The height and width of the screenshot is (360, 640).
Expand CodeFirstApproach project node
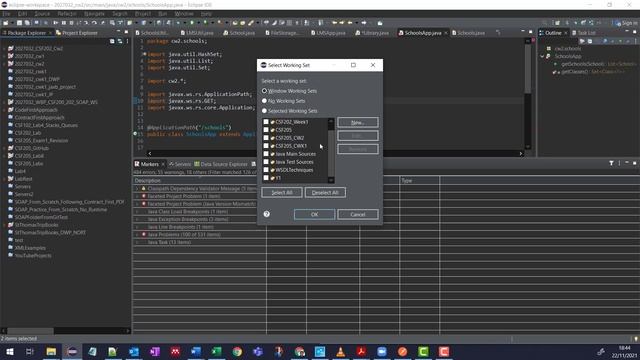point(4,110)
